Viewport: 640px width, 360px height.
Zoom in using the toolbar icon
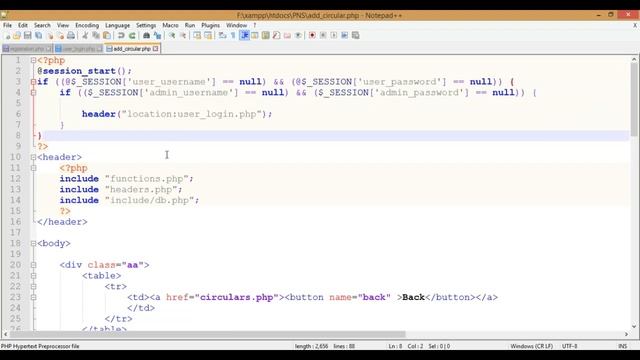(172, 36)
